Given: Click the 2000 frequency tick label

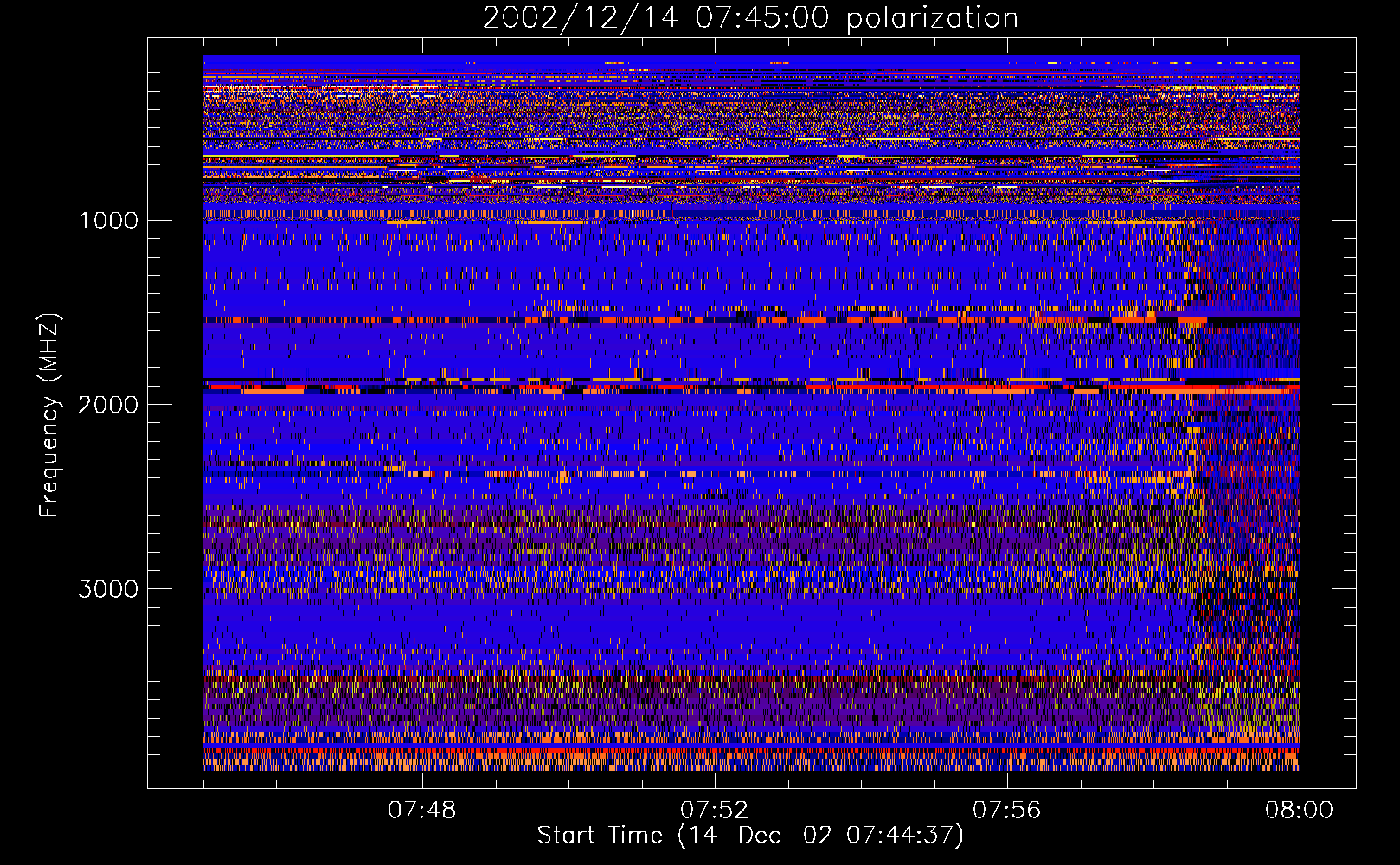Looking at the screenshot, I should [108, 405].
